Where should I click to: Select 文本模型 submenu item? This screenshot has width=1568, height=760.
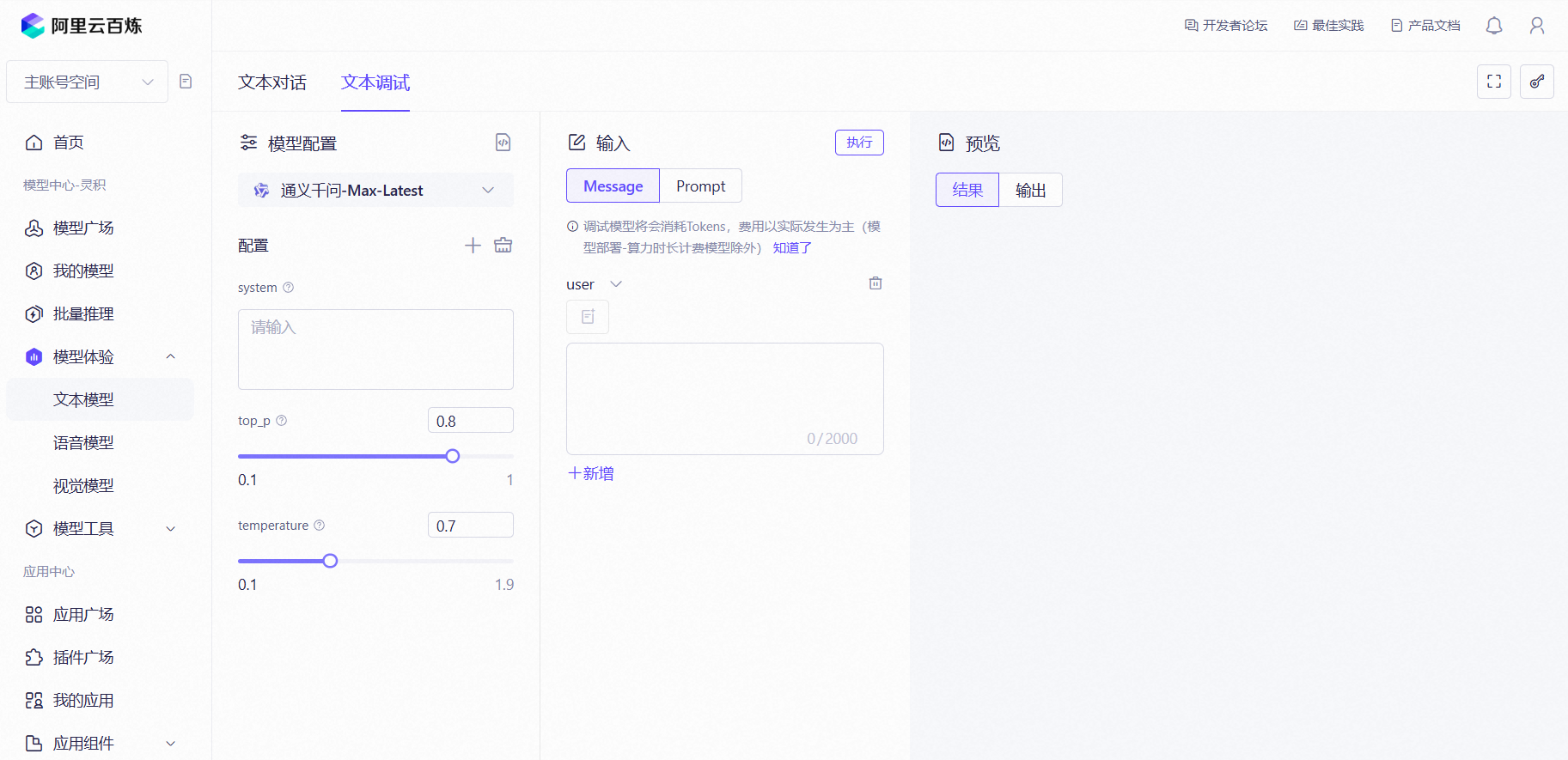(100, 399)
